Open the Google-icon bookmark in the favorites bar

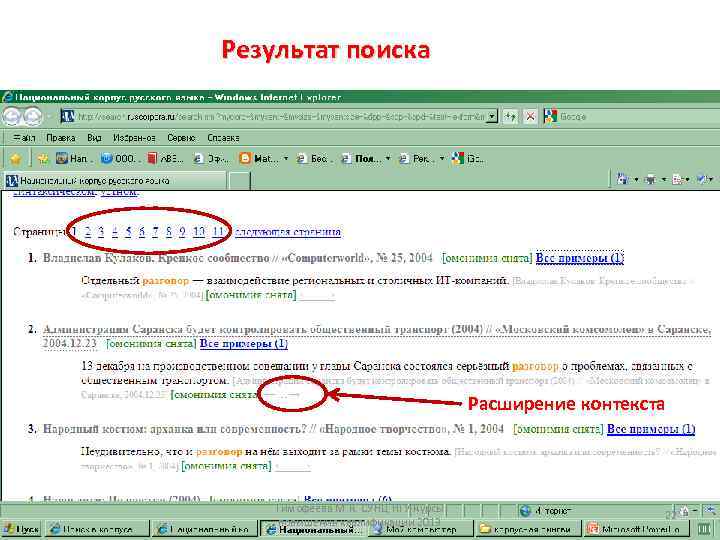tap(467, 159)
